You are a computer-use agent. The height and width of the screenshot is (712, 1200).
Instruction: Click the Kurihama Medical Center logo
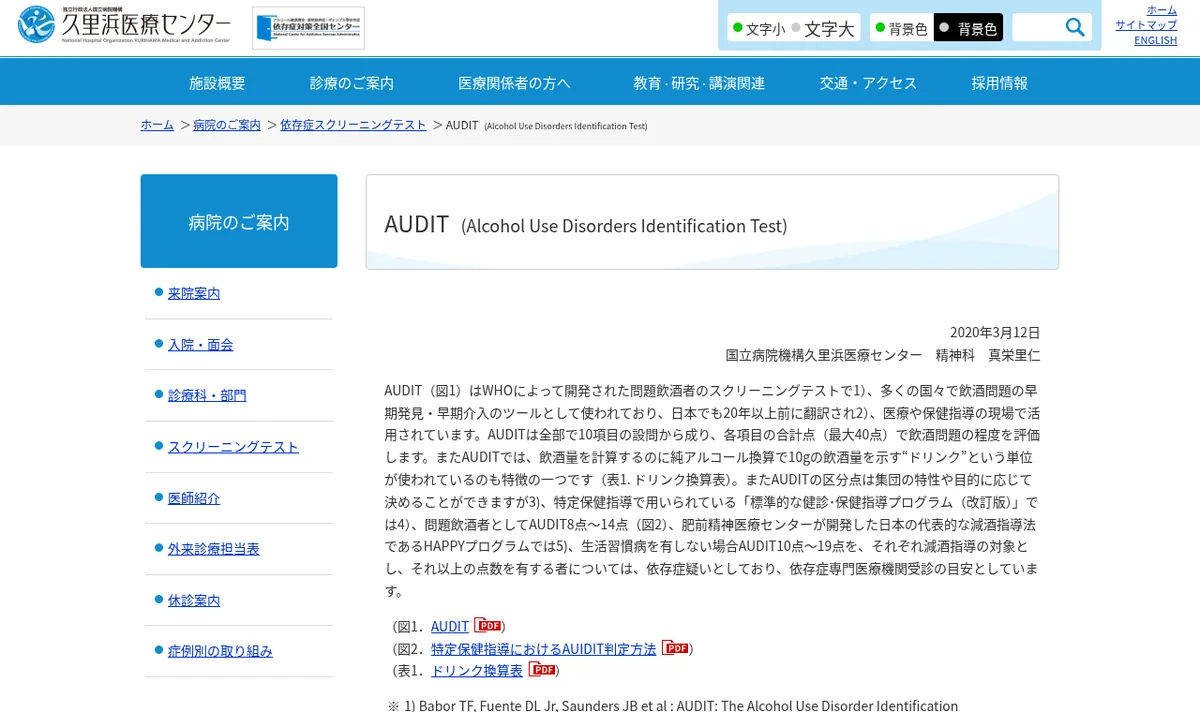coord(124,25)
